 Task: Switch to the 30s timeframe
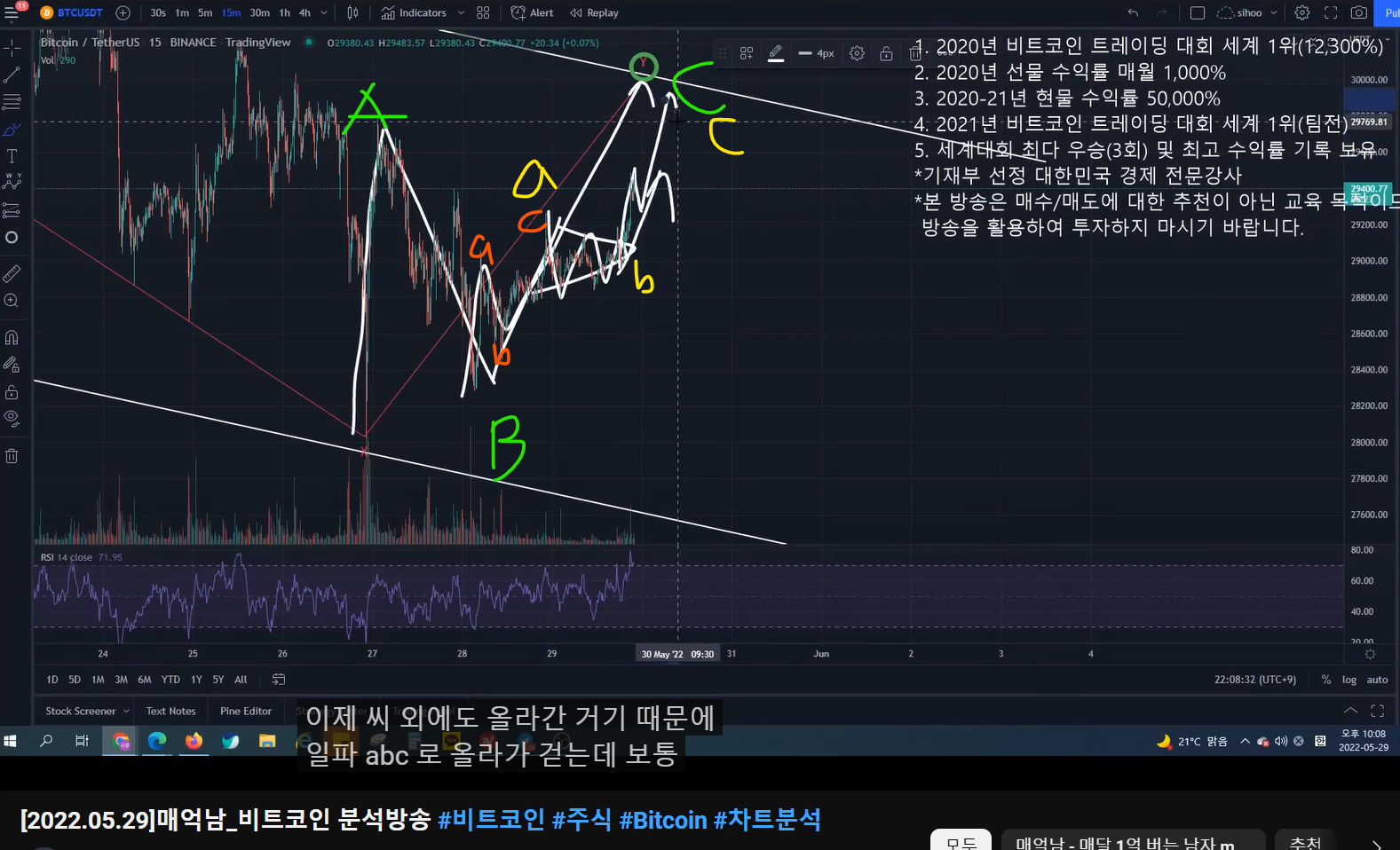point(158,12)
